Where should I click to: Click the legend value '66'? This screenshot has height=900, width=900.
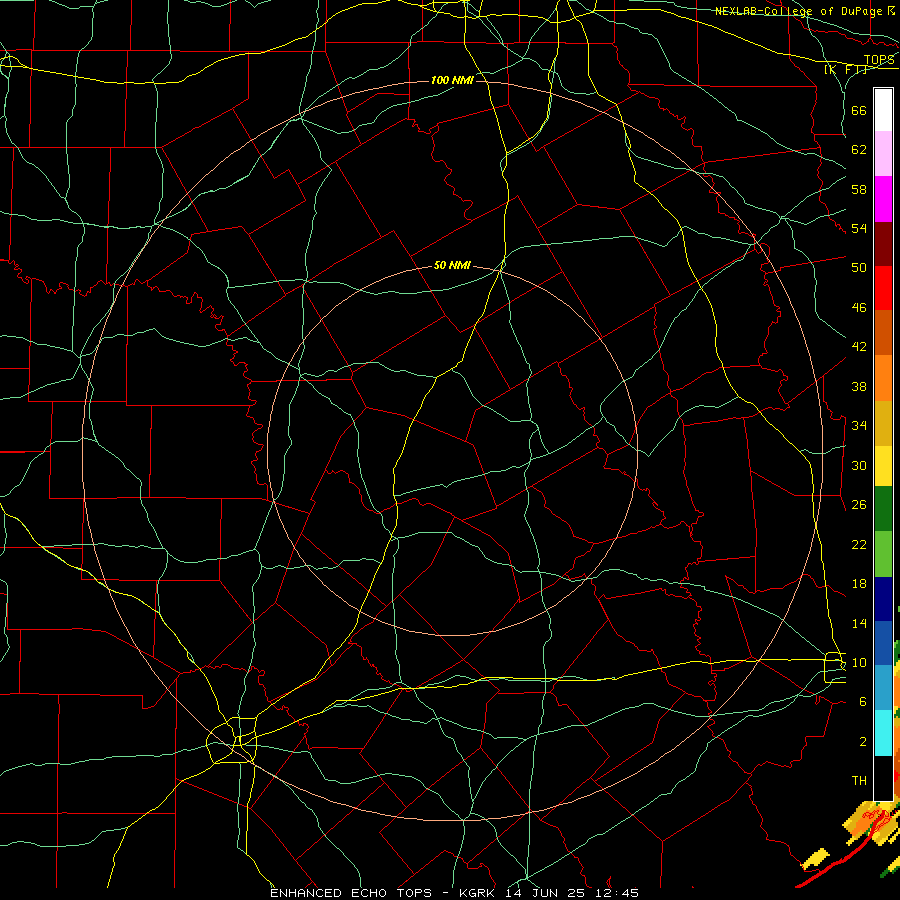[x=859, y=110]
